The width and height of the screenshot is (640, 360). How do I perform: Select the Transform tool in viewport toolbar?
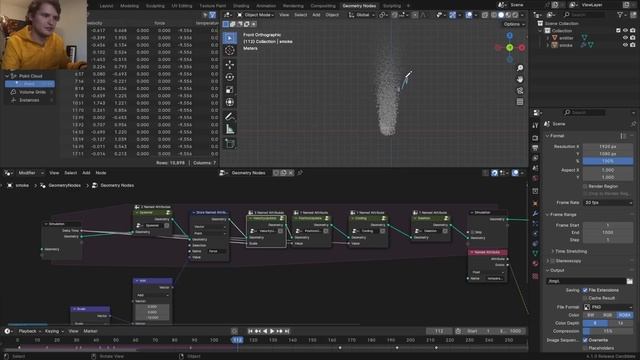tap(230, 102)
